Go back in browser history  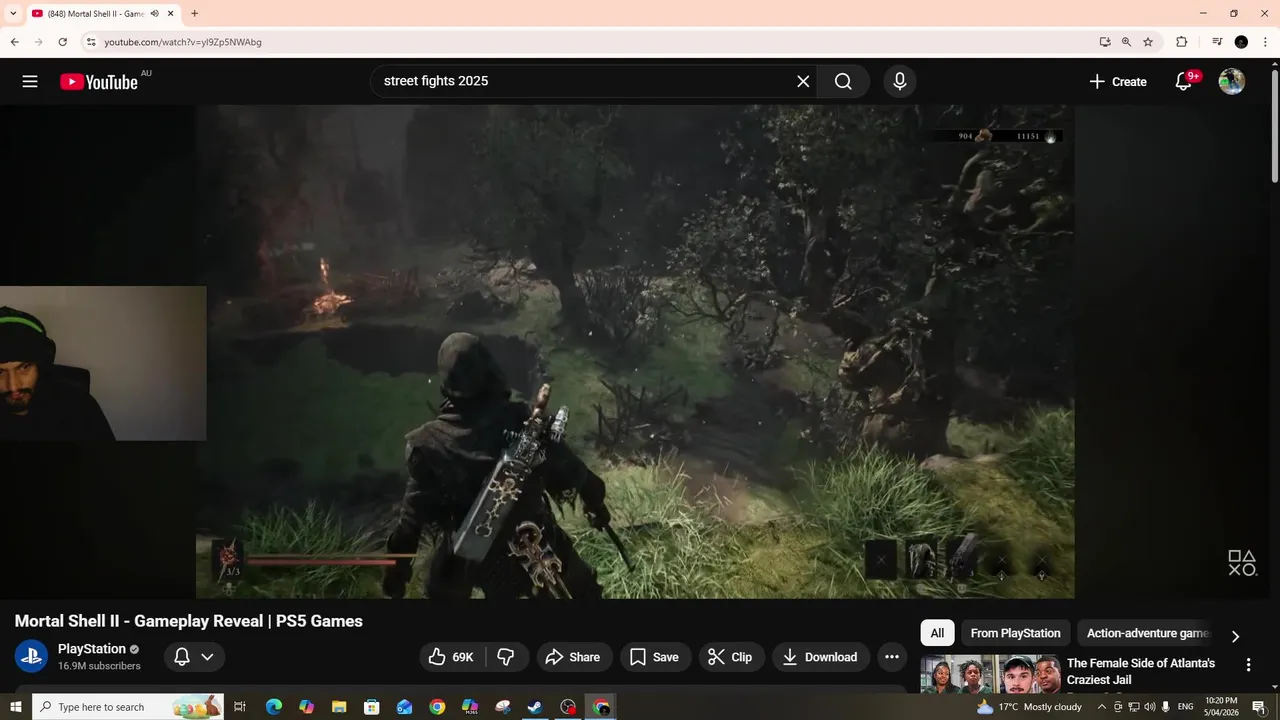[x=15, y=42]
